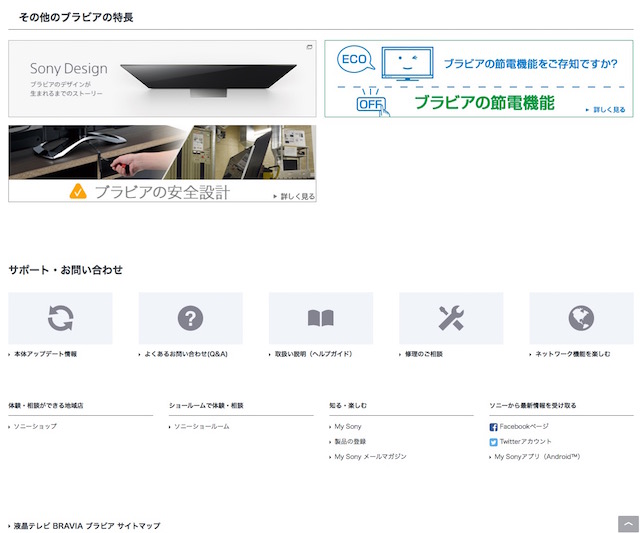Click the wrench and screwdriver repair icon
This screenshot has width=640, height=533.
pos(451,318)
